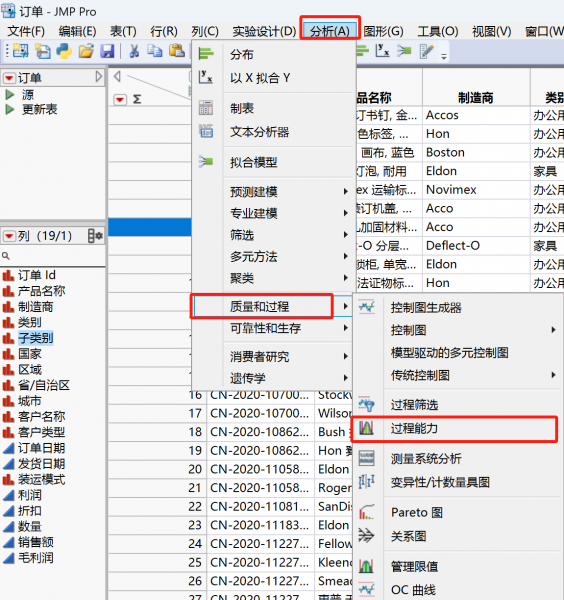The width and height of the screenshot is (564, 600).
Task: Open the 图形(G) menu
Action: (383, 31)
